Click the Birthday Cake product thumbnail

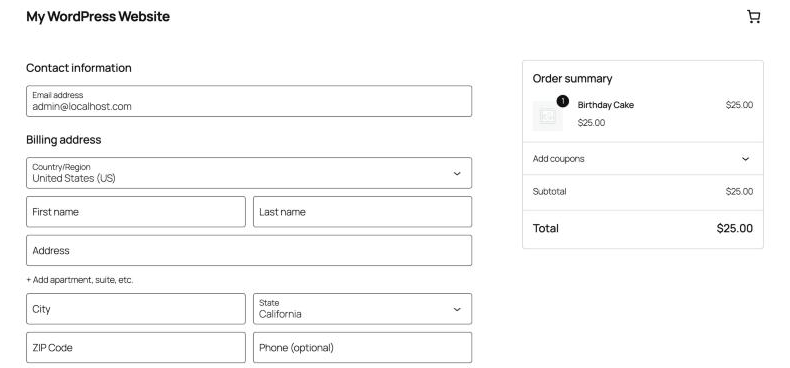coord(548,116)
